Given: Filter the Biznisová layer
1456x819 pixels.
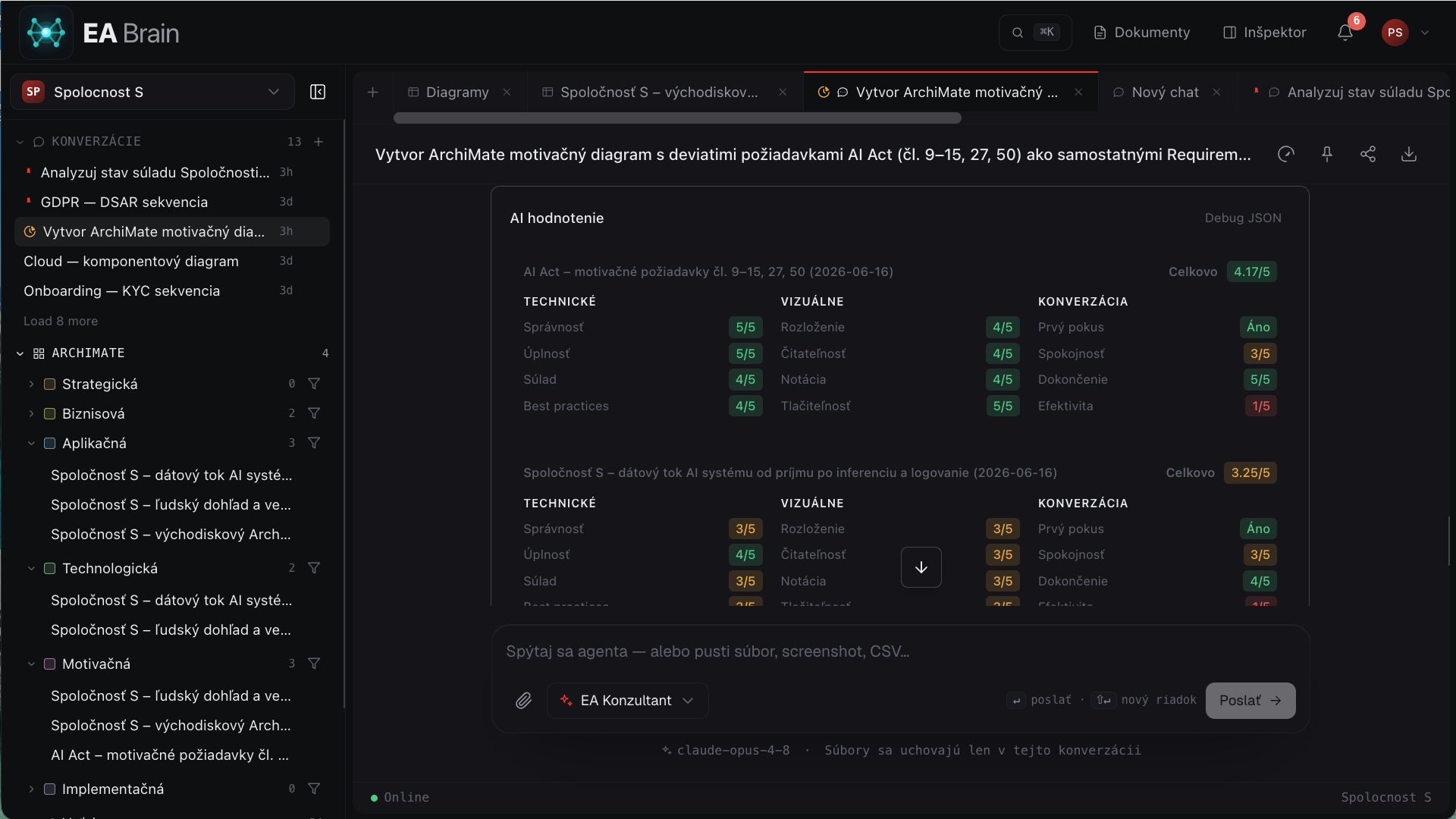Looking at the screenshot, I should 314,413.
